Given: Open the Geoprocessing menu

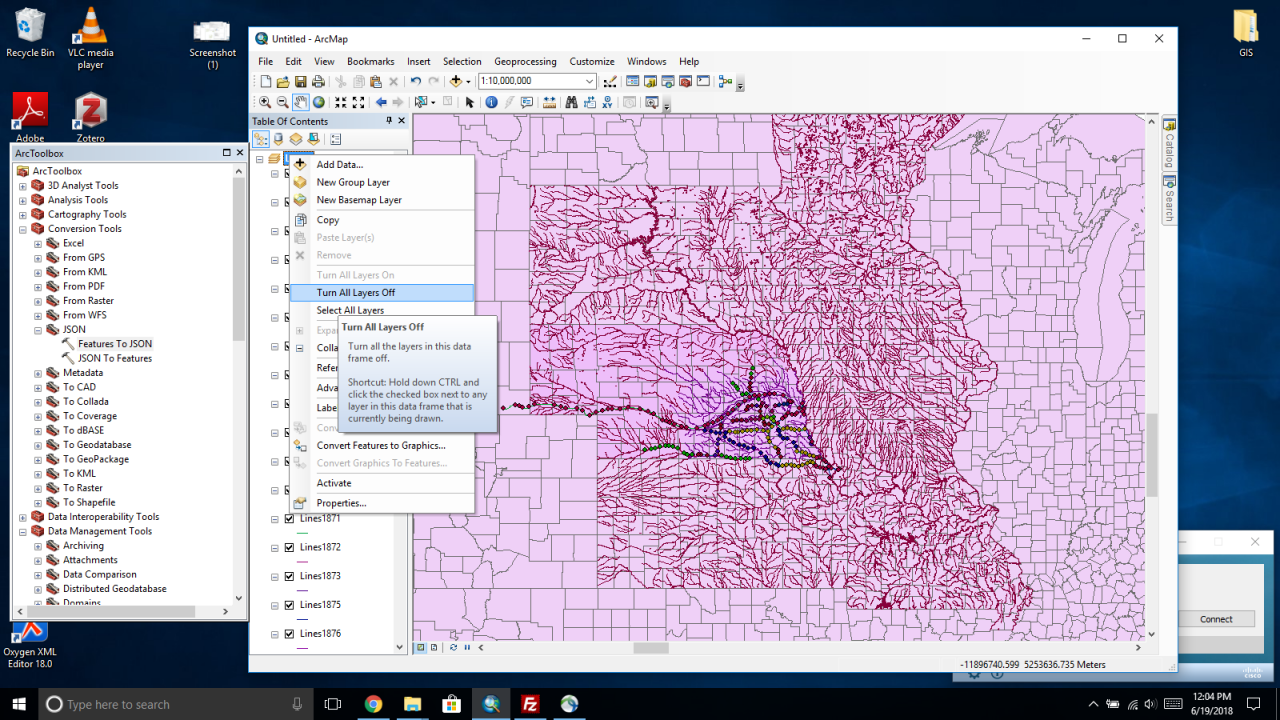Looking at the screenshot, I should (x=525, y=61).
